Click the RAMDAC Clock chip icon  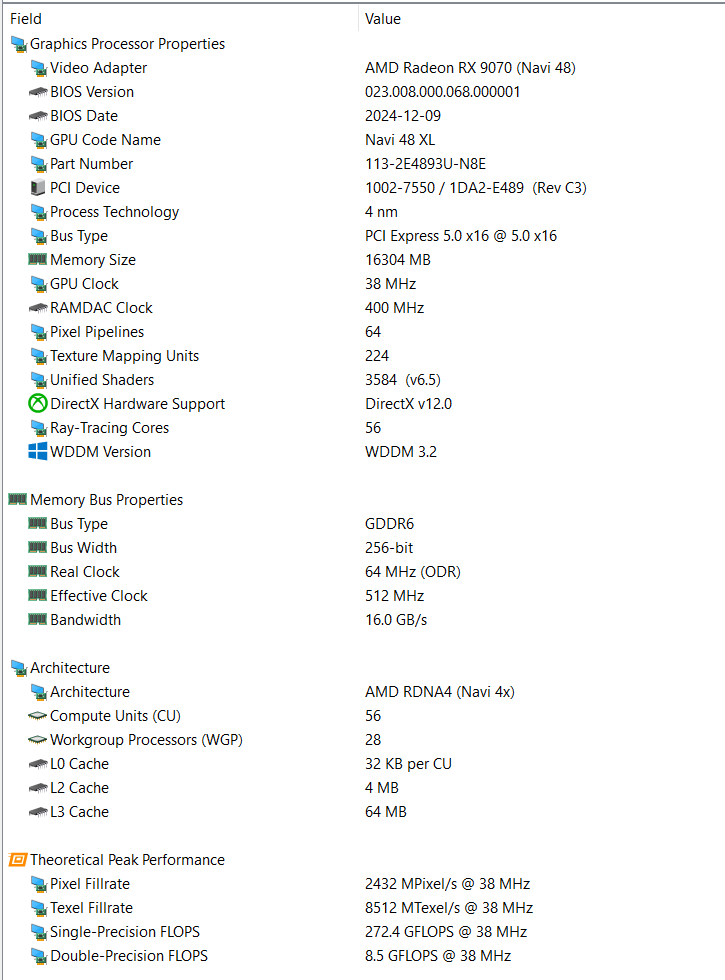click(38, 308)
